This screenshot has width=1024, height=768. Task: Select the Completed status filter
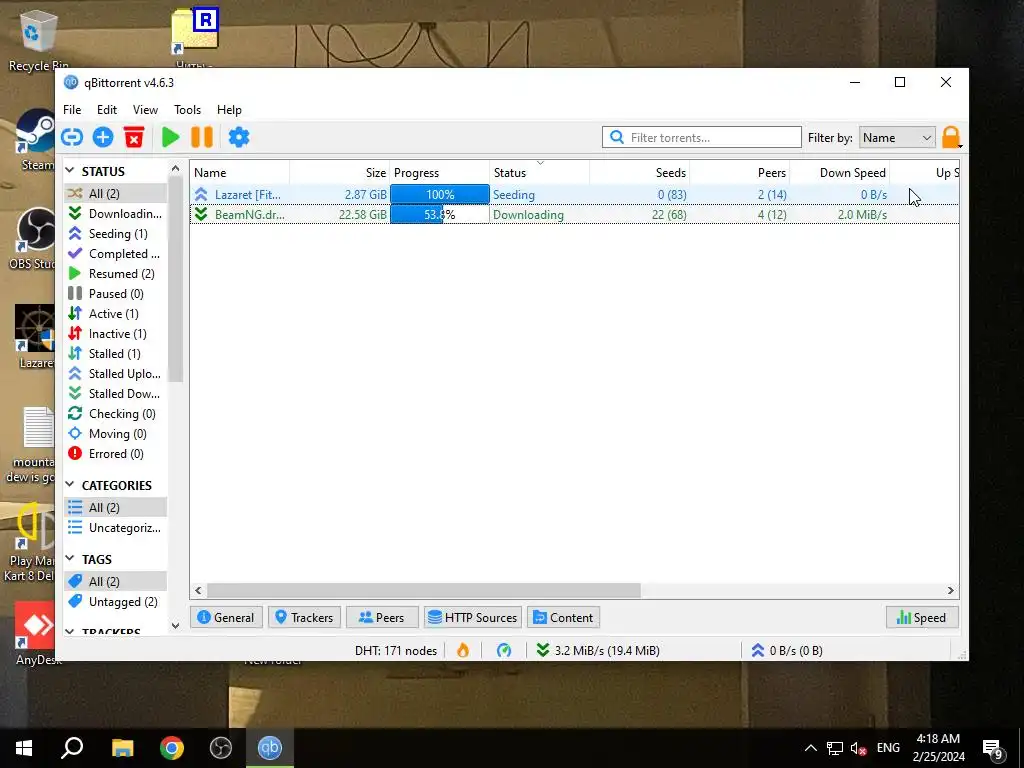click(x=115, y=253)
